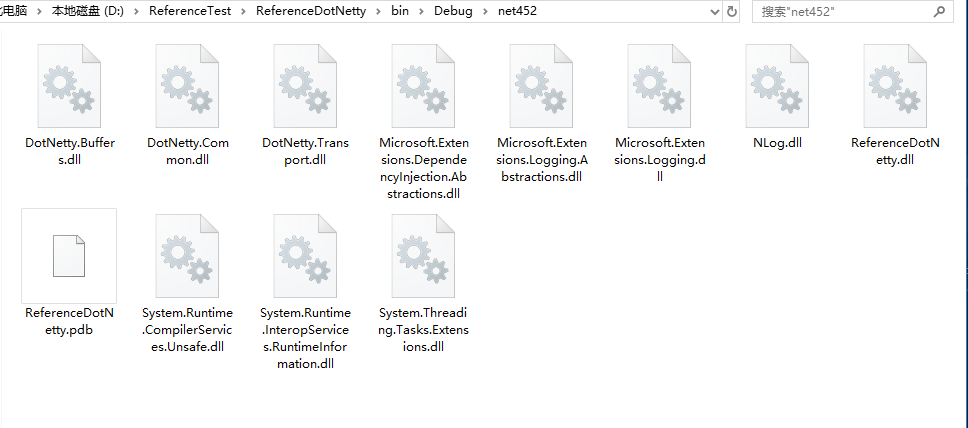968x428 pixels.
Task: Select Microsoft.Extensions.DependencyInjection.Abstractions.dll icon
Action: click(x=424, y=86)
